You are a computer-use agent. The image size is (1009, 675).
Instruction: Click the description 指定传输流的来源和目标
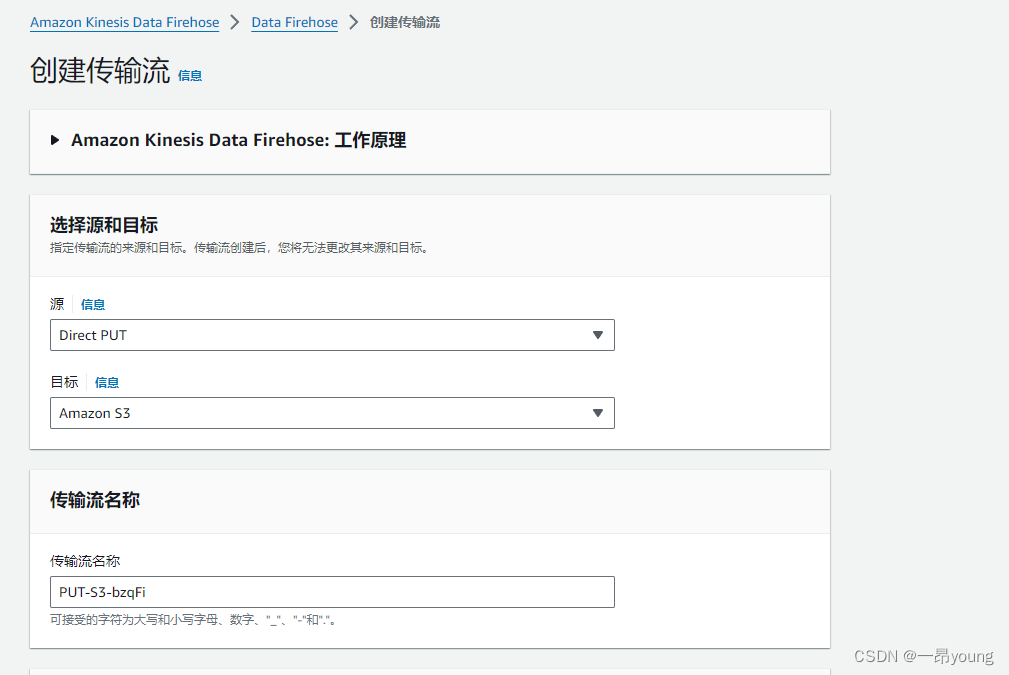pos(239,248)
